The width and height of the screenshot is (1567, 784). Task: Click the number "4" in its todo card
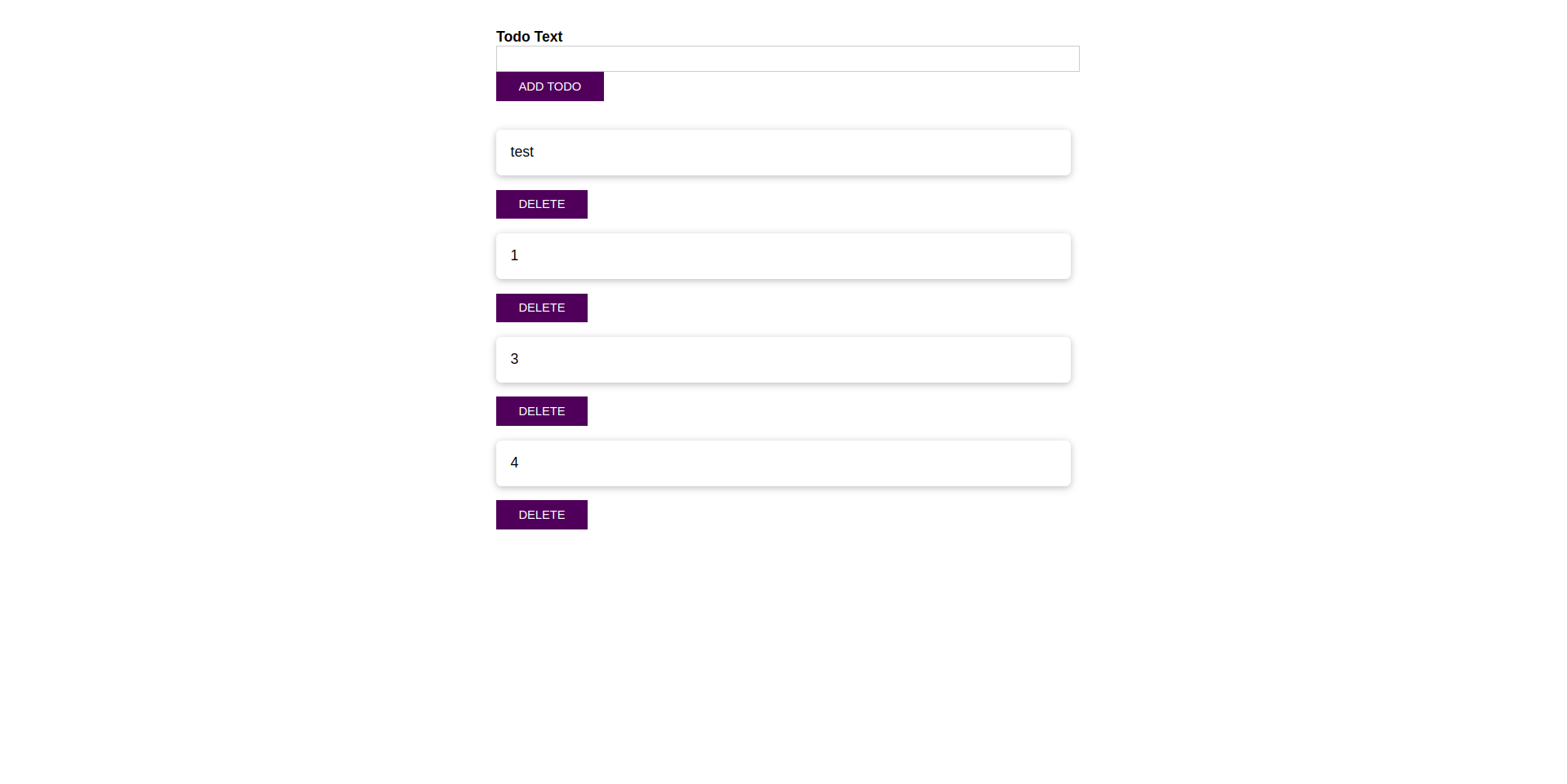[x=514, y=463]
